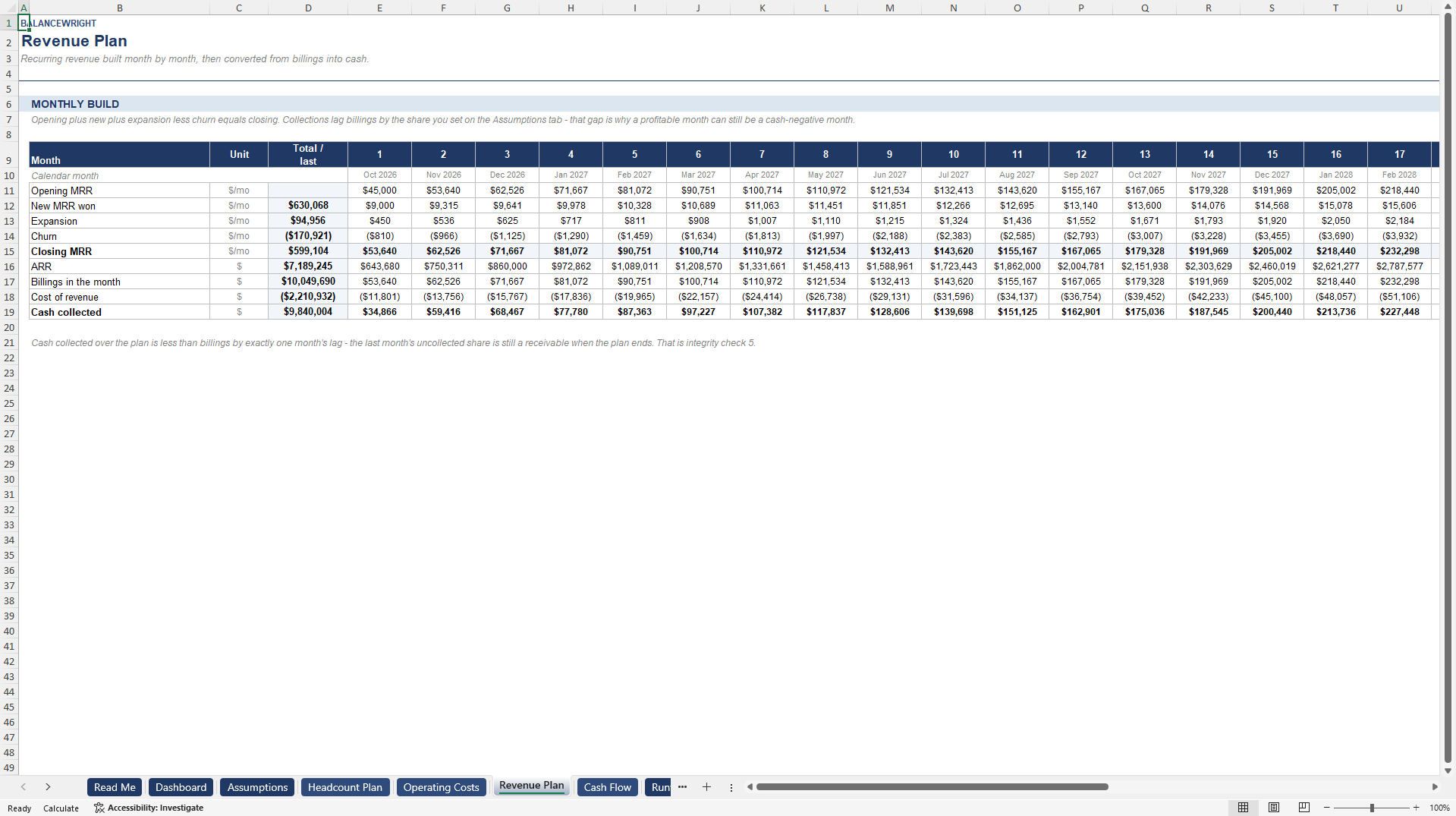1456x816 pixels.
Task: Click vertical scrollbar up arrow
Action: click(x=1448, y=6)
